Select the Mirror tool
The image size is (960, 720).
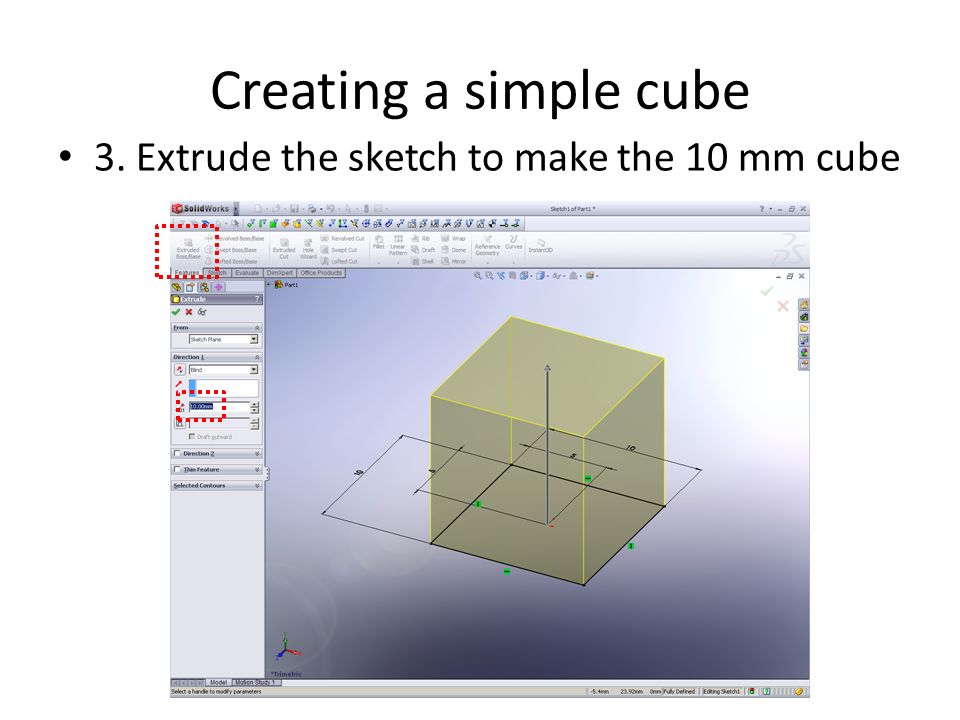pos(454,261)
